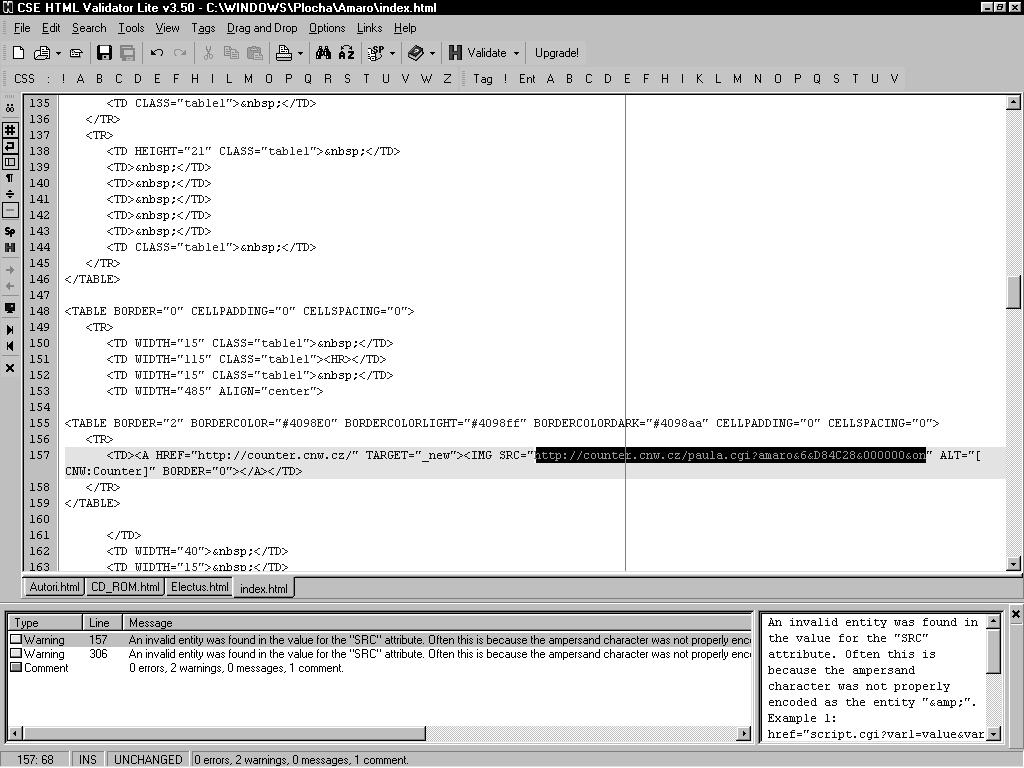Image resolution: width=1024 pixels, height=768 pixels.
Task: Toggle the split panel icon in sidebar
Action: 10,161
